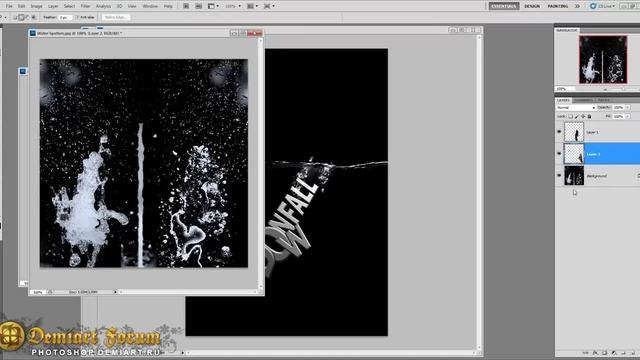Switch to the Design workspace

[x=532, y=6]
